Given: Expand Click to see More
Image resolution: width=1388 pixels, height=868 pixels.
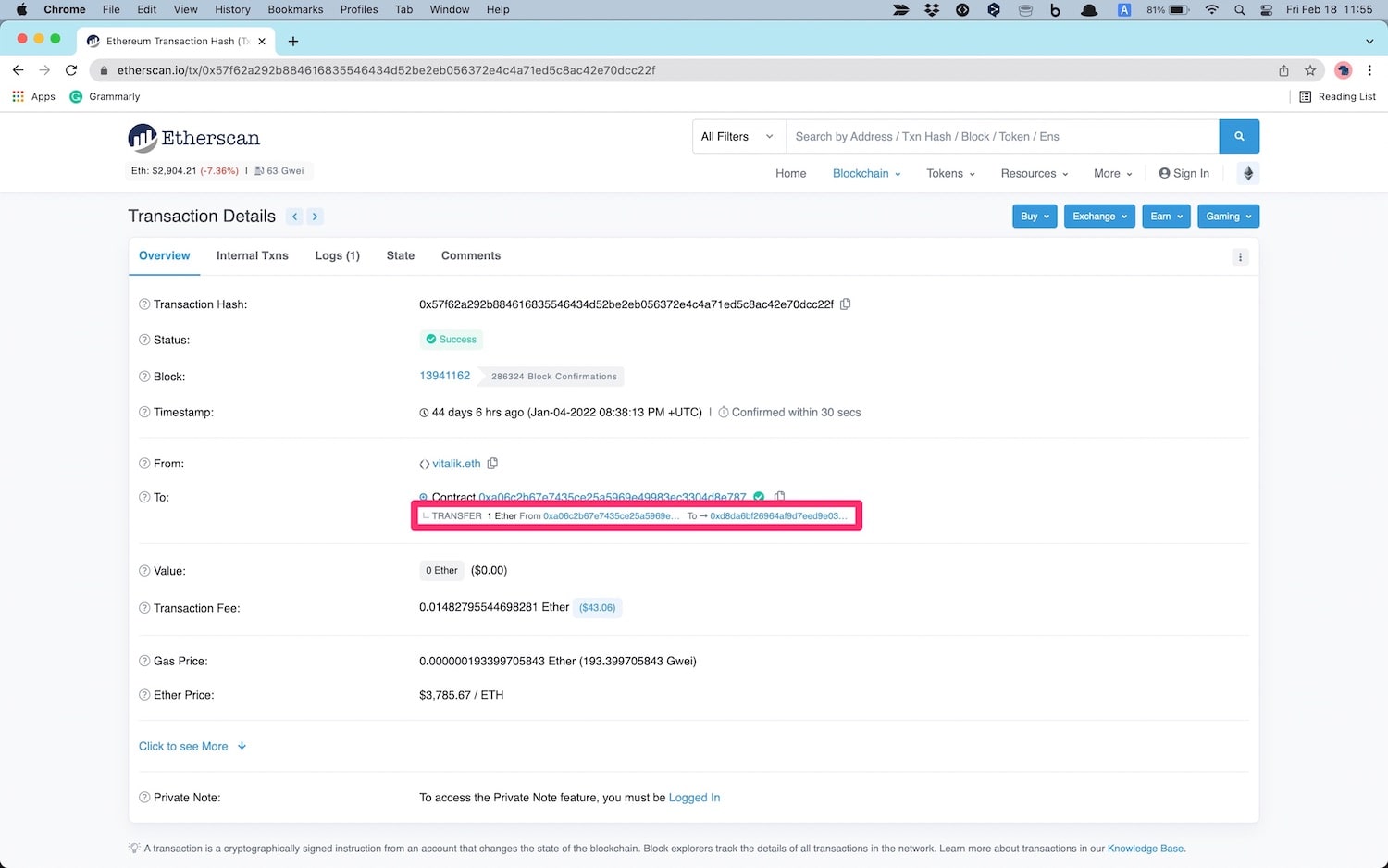Looking at the screenshot, I should coord(192,746).
